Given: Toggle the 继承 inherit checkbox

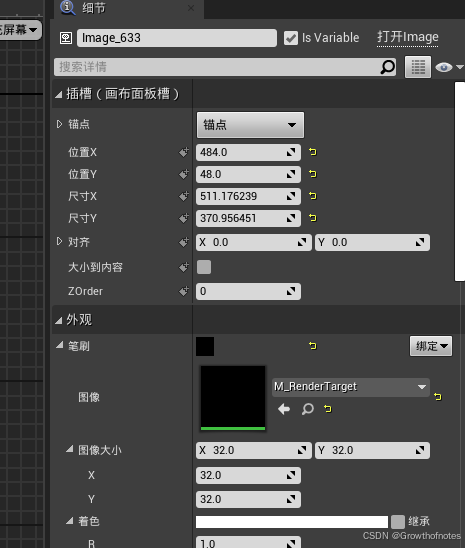Looking at the screenshot, I should pyautogui.click(x=398, y=522).
